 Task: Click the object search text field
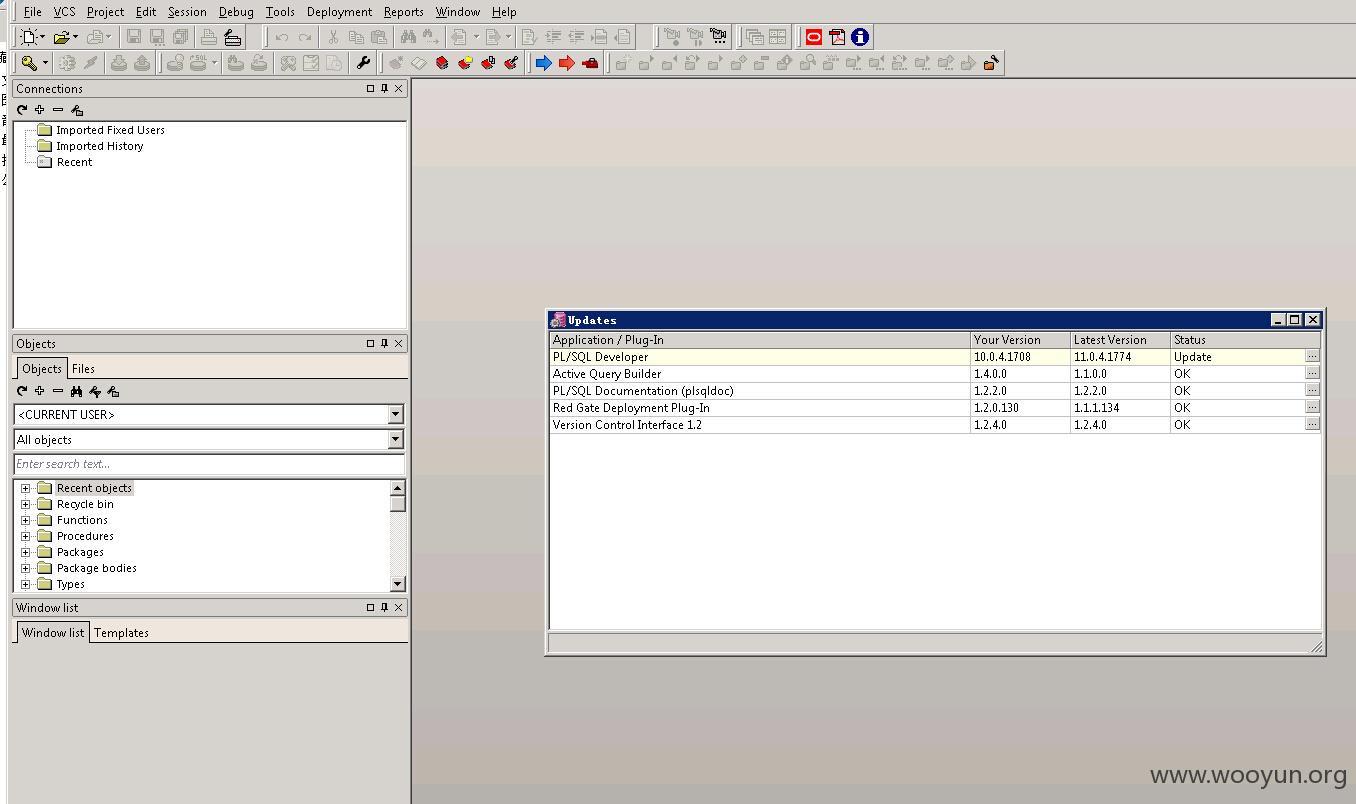[x=209, y=464]
